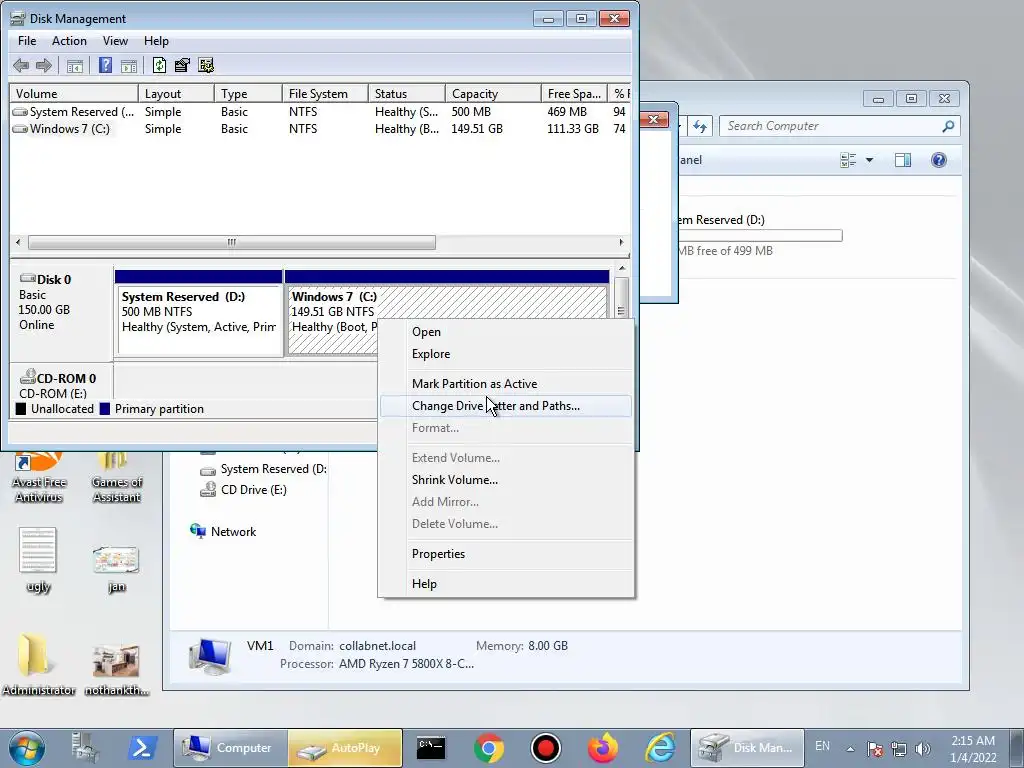
Task: Select Mark Partition as Active
Action: (x=505, y=384)
